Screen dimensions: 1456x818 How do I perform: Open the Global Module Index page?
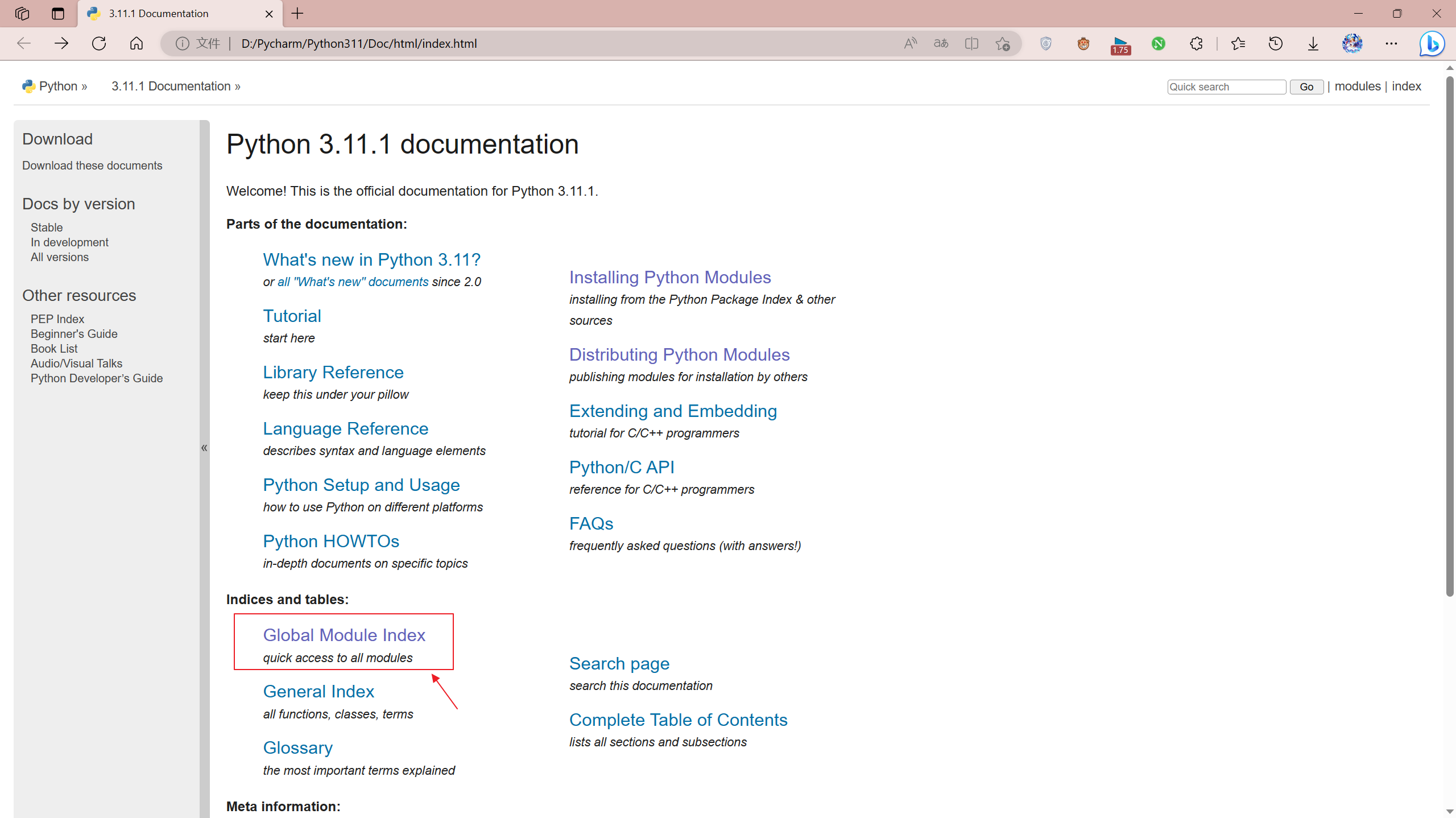pos(344,635)
